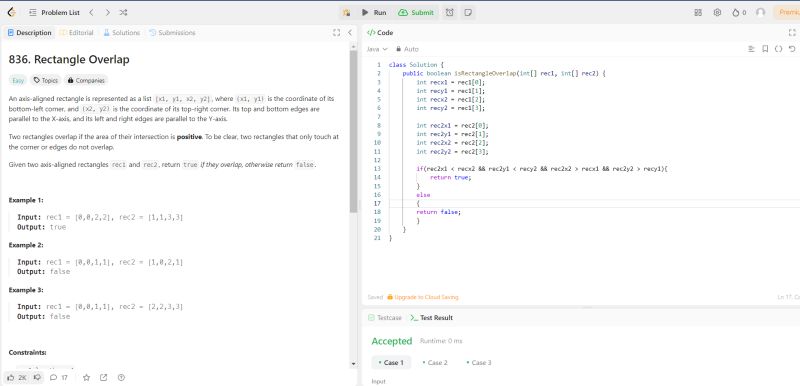Click the scrollbar up arrow in description
800x386 pixels.
tap(354, 46)
